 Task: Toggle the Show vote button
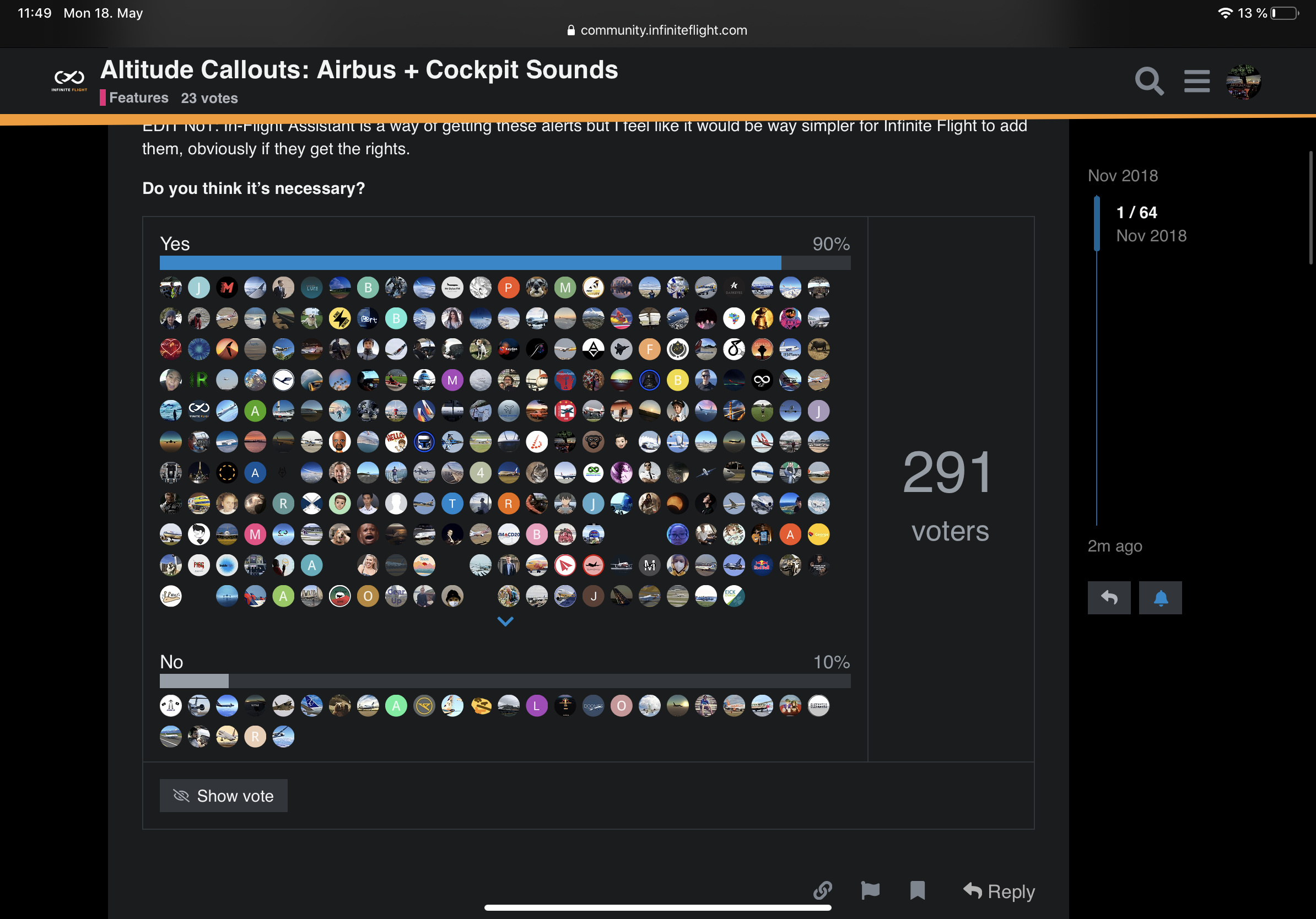[x=224, y=795]
